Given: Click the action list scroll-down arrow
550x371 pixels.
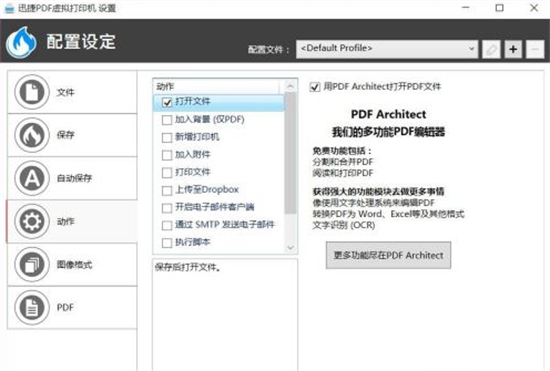Looking at the screenshot, I should pyautogui.click(x=290, y=248).
